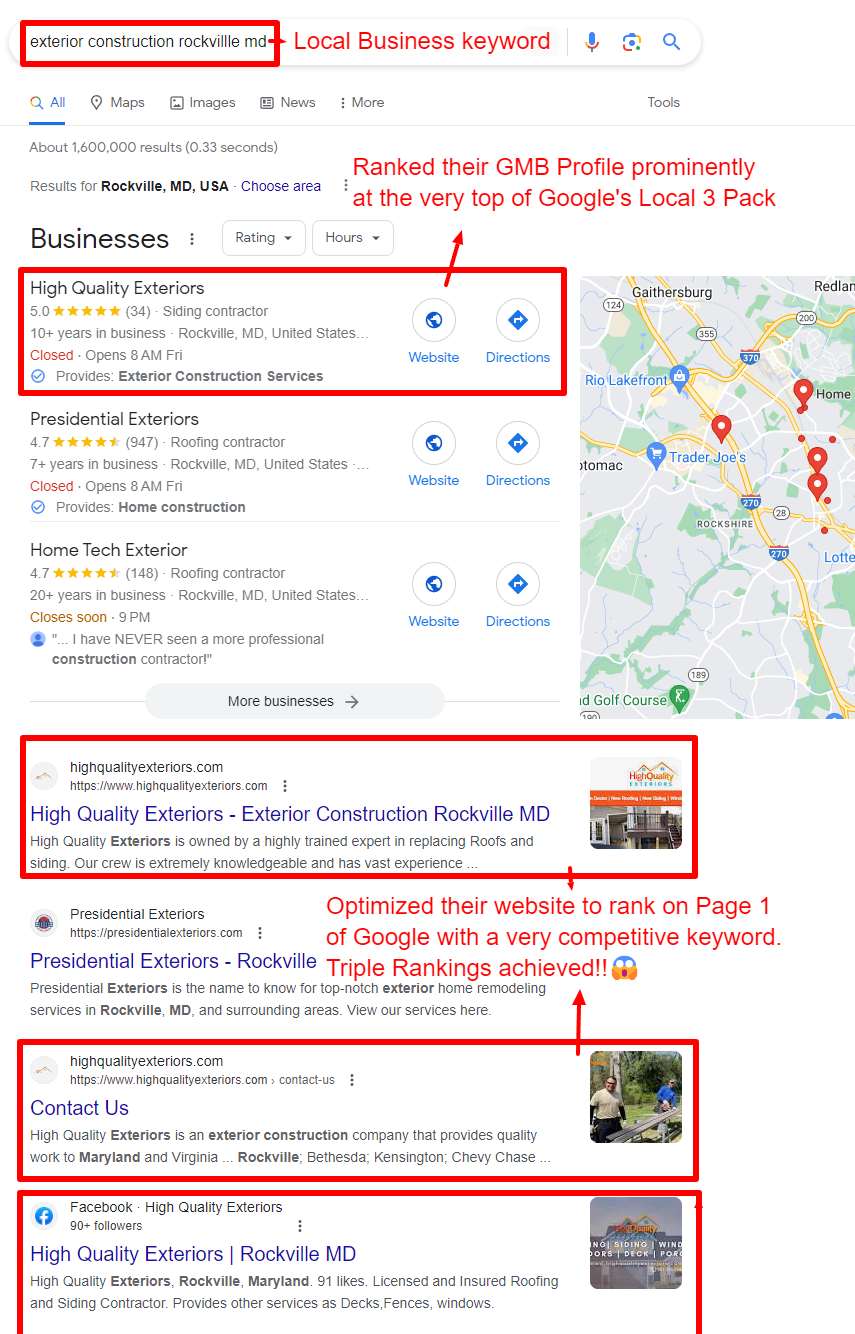Open the Tools search option
This screenshot has width=855, height=1334.
click(x=663, y=102)
